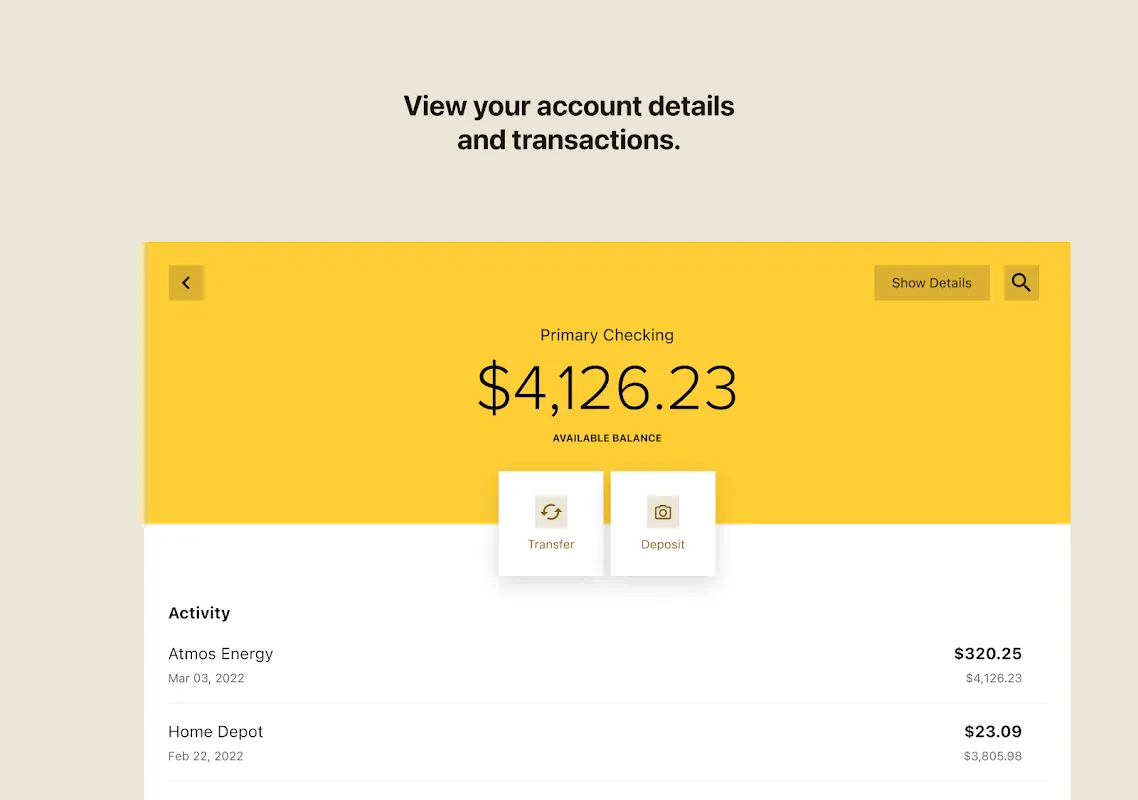The width and height of the screenshot is (1138, 800).
Task: Click the AVAILABLE BALANCE caption
Action: (x=607, y=438)
